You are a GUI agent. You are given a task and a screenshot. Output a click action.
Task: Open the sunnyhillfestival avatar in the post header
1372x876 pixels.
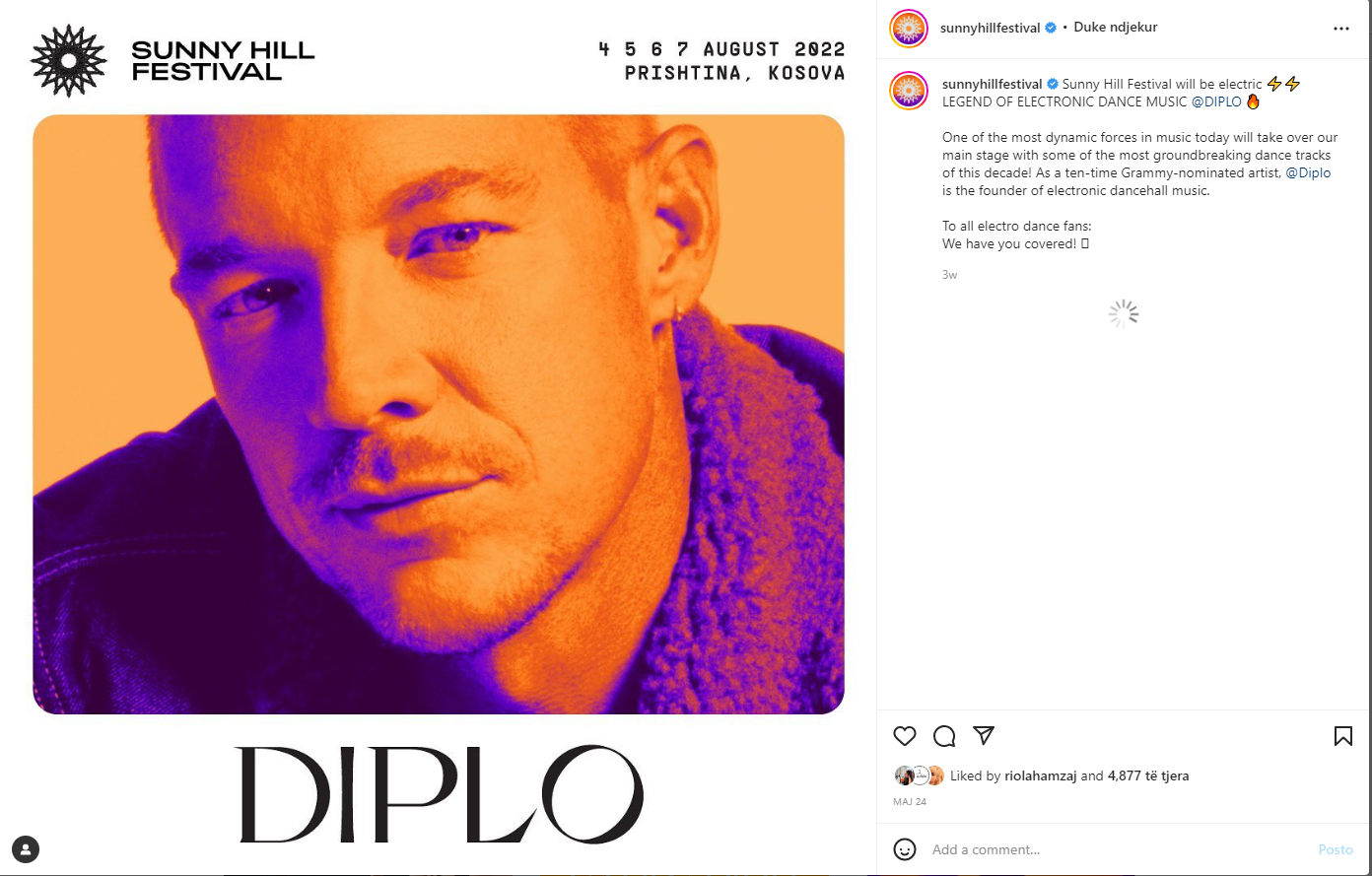[909, 28]
